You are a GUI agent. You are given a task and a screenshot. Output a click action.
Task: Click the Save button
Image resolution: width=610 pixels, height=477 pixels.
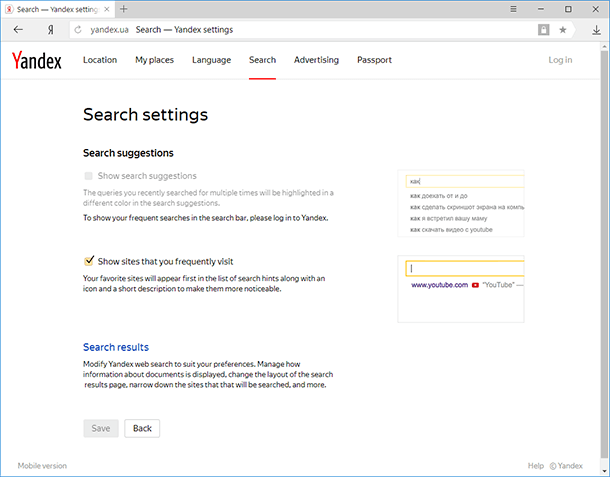[x=101, y=428]
